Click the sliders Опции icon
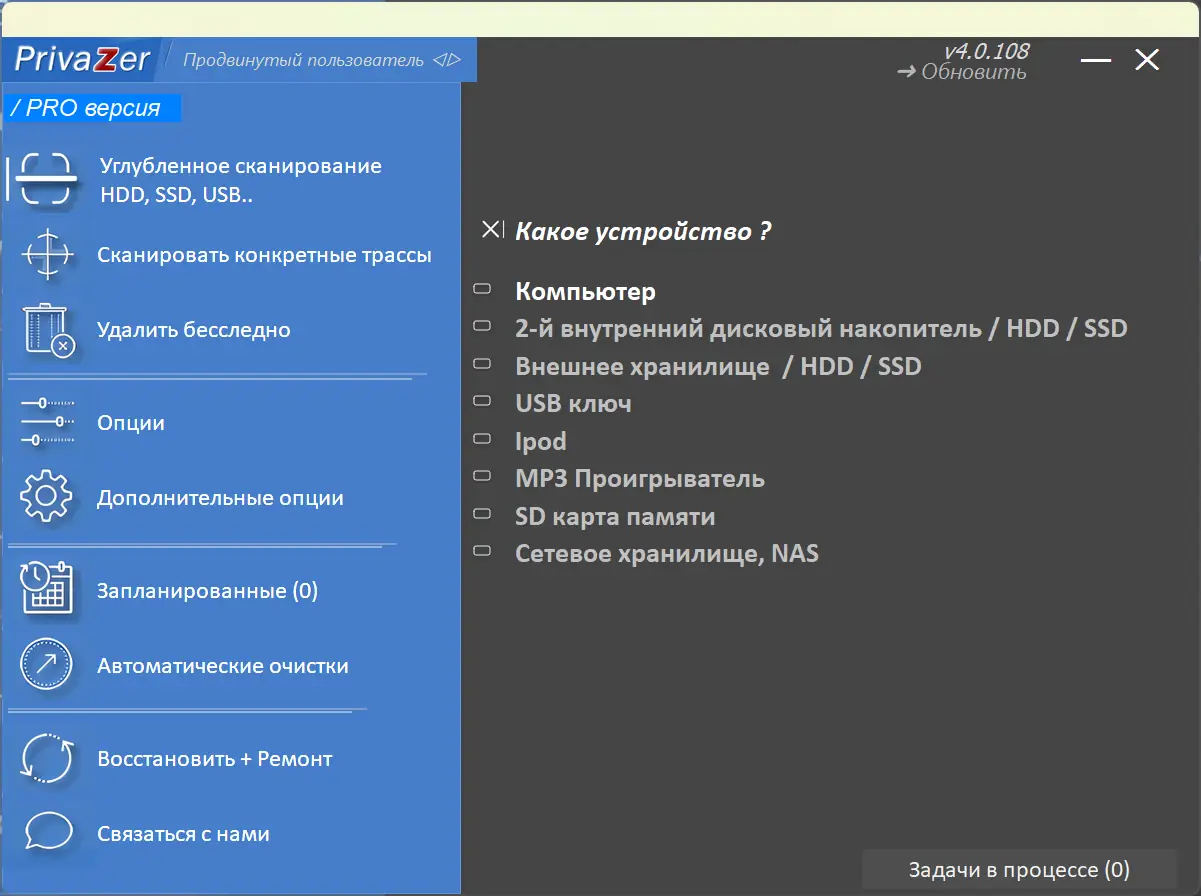Viewport: 1201px width, 896px height. [x=48, y=422]
